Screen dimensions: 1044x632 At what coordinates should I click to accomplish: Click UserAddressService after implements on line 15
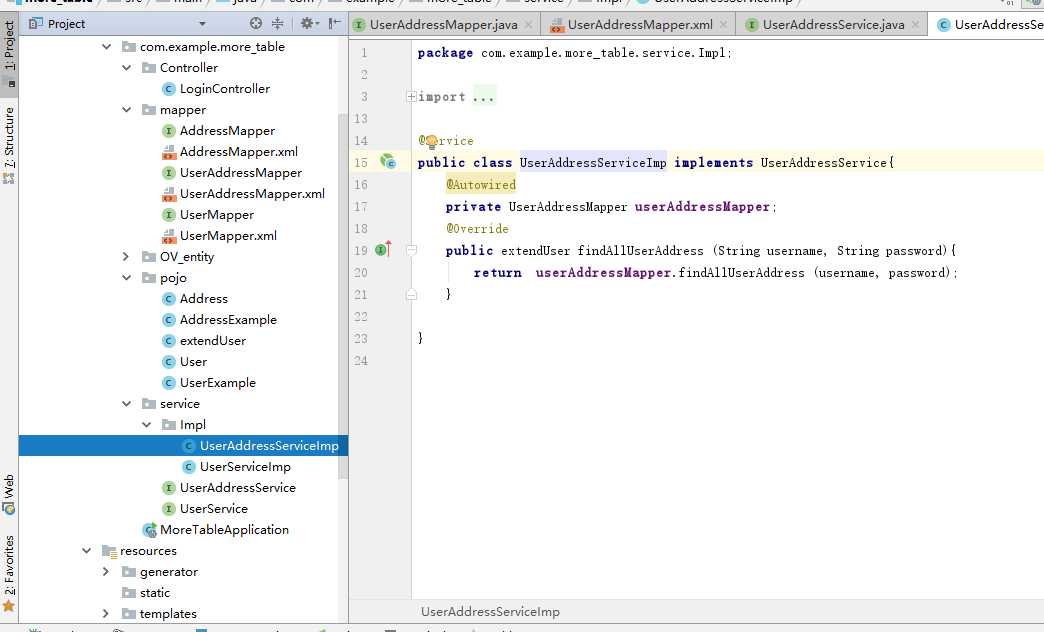(x=824, y=162)
